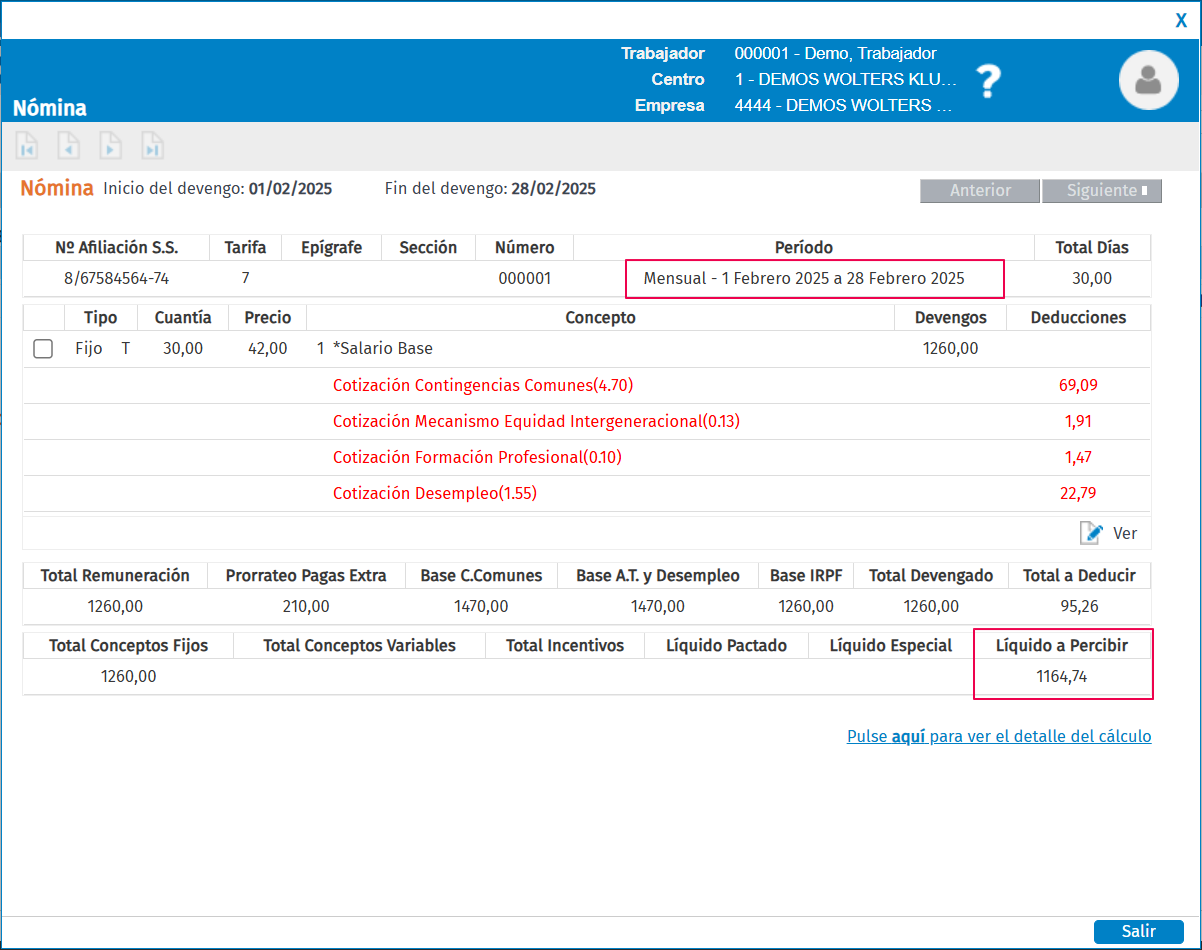Tick the Salario Base row checkbox
Image resolution: width=1202 pixels, height=950 pixels.
coord(43,349)
